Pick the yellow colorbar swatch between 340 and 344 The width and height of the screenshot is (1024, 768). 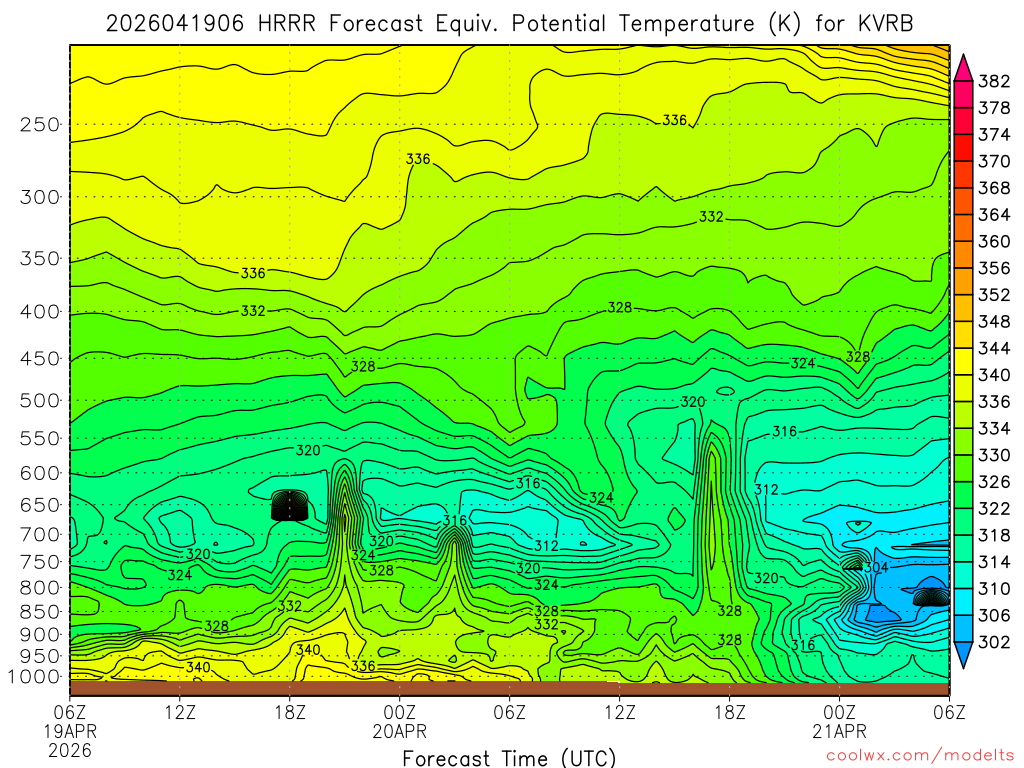[x=963, y=362]
